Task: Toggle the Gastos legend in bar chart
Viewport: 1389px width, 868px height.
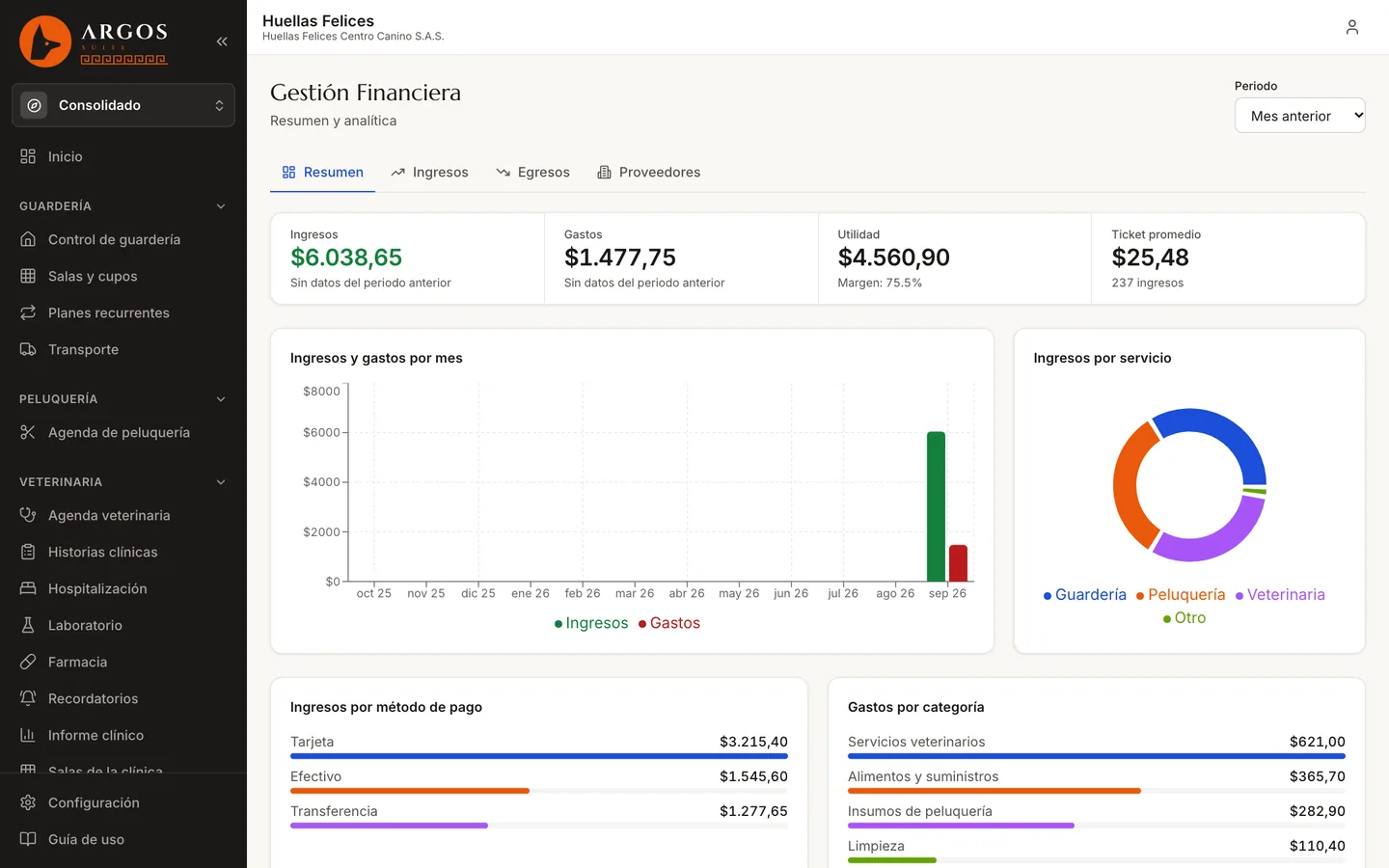Action: point(669,623)
